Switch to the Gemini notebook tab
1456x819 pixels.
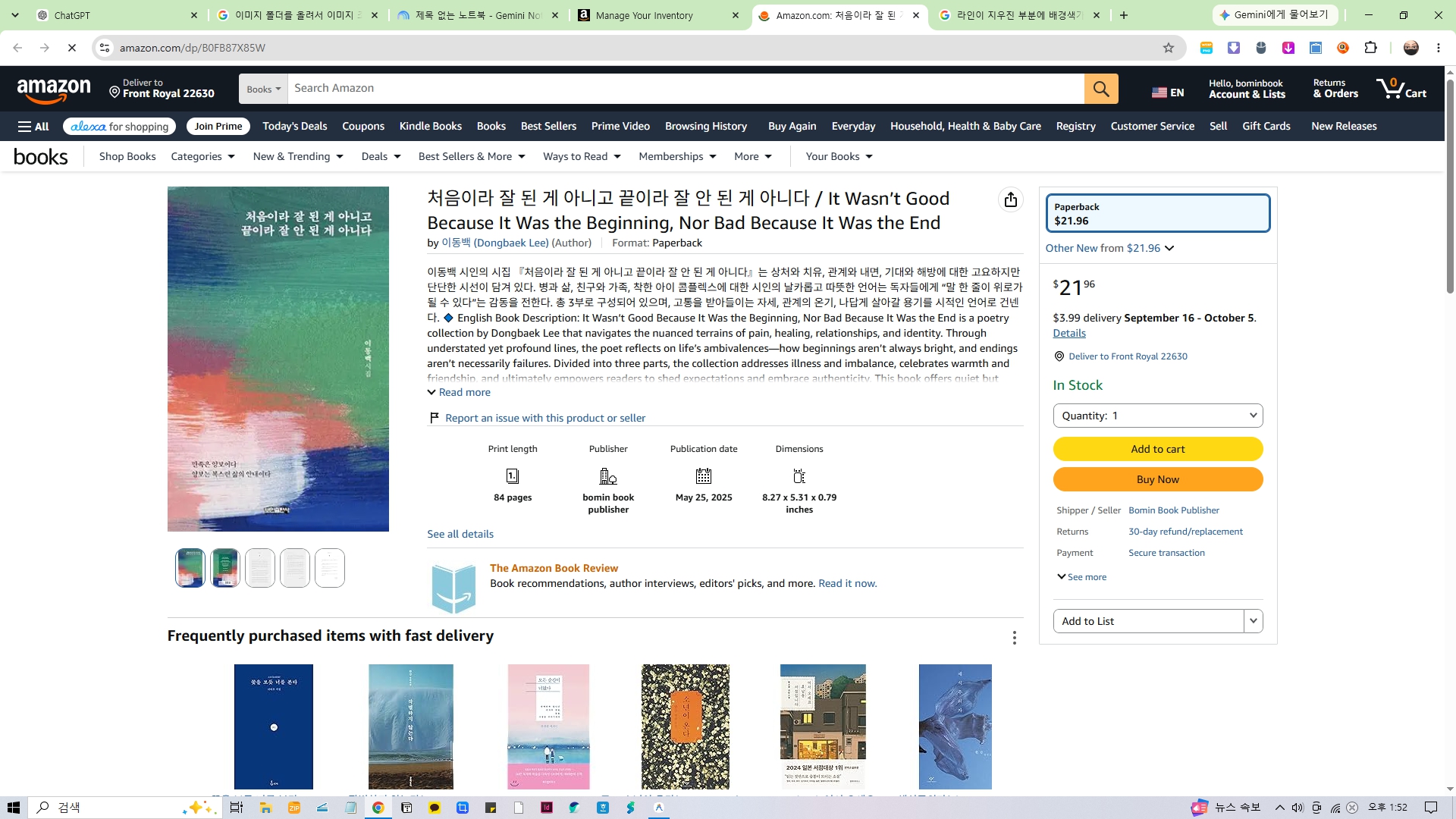point(477,15)
